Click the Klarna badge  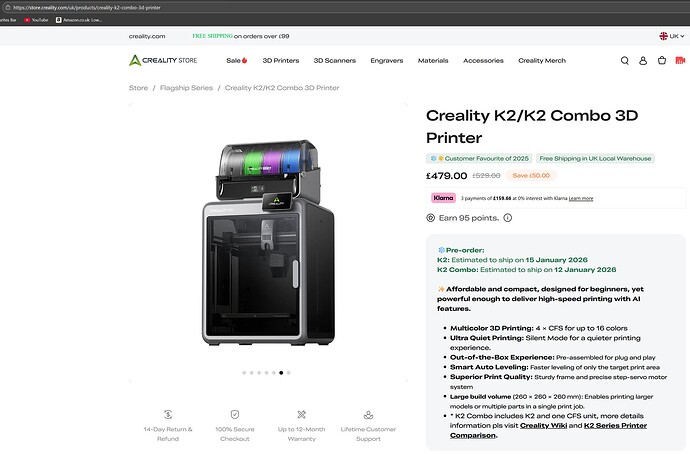pyautogui.click(x=443, y=198)
